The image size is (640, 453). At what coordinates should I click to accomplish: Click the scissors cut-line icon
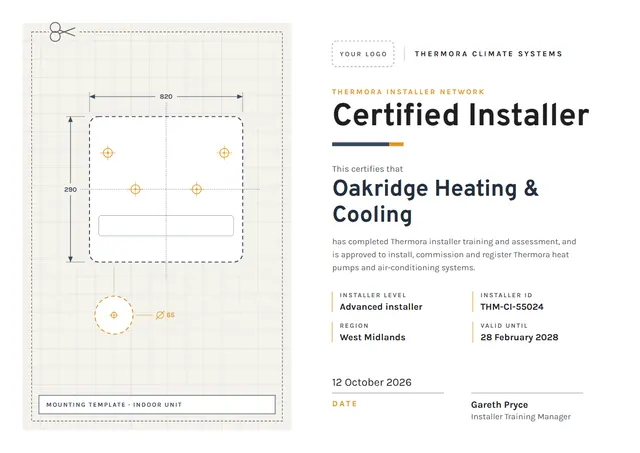[x=62, y=32]
